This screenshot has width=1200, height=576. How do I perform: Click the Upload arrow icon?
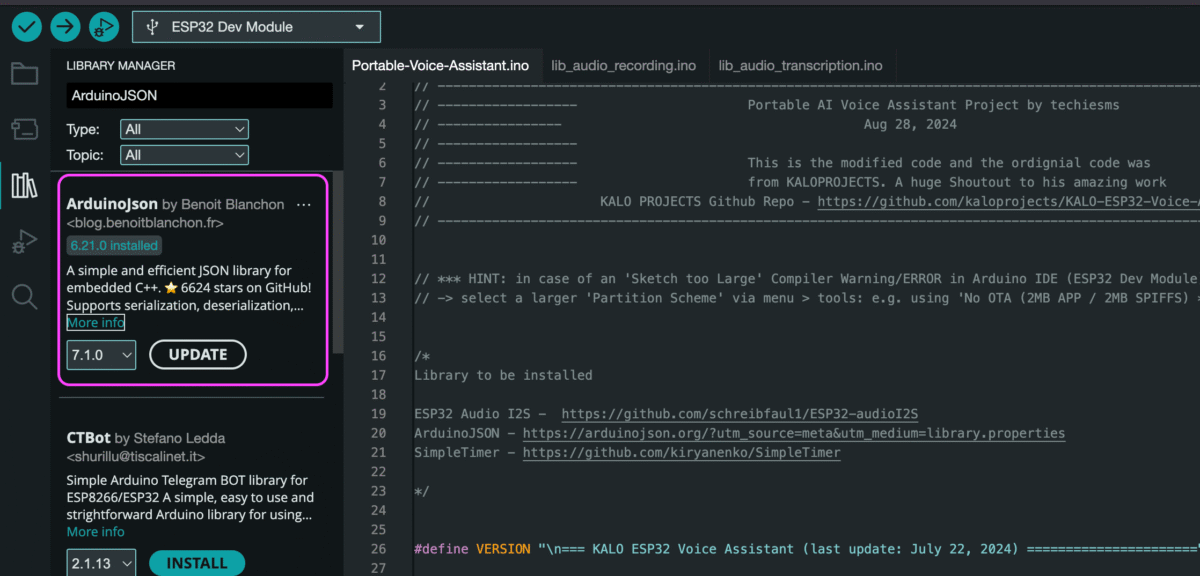[64, 26]
